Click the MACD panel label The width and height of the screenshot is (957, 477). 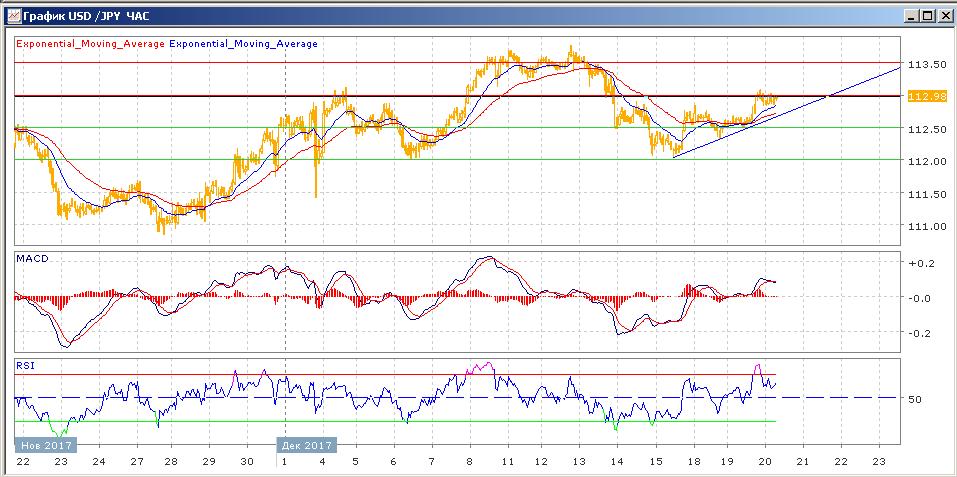pos(32,259)
